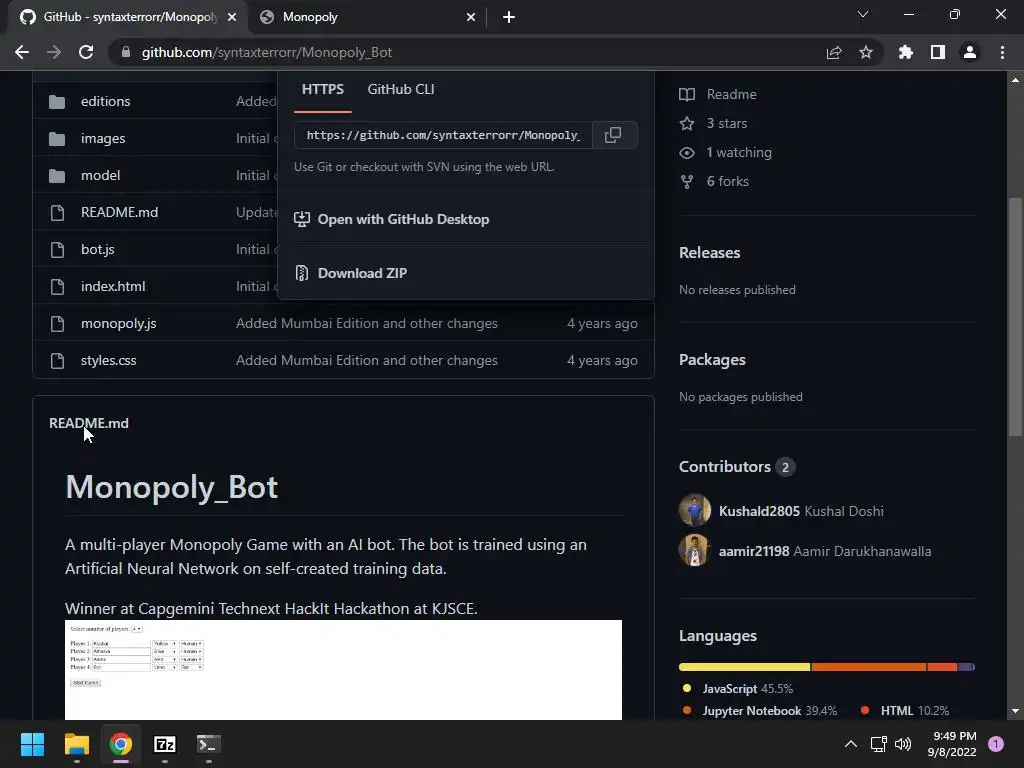
Task: Click orange Jupyter segment of language bar
Action: [x=869, y=667]
